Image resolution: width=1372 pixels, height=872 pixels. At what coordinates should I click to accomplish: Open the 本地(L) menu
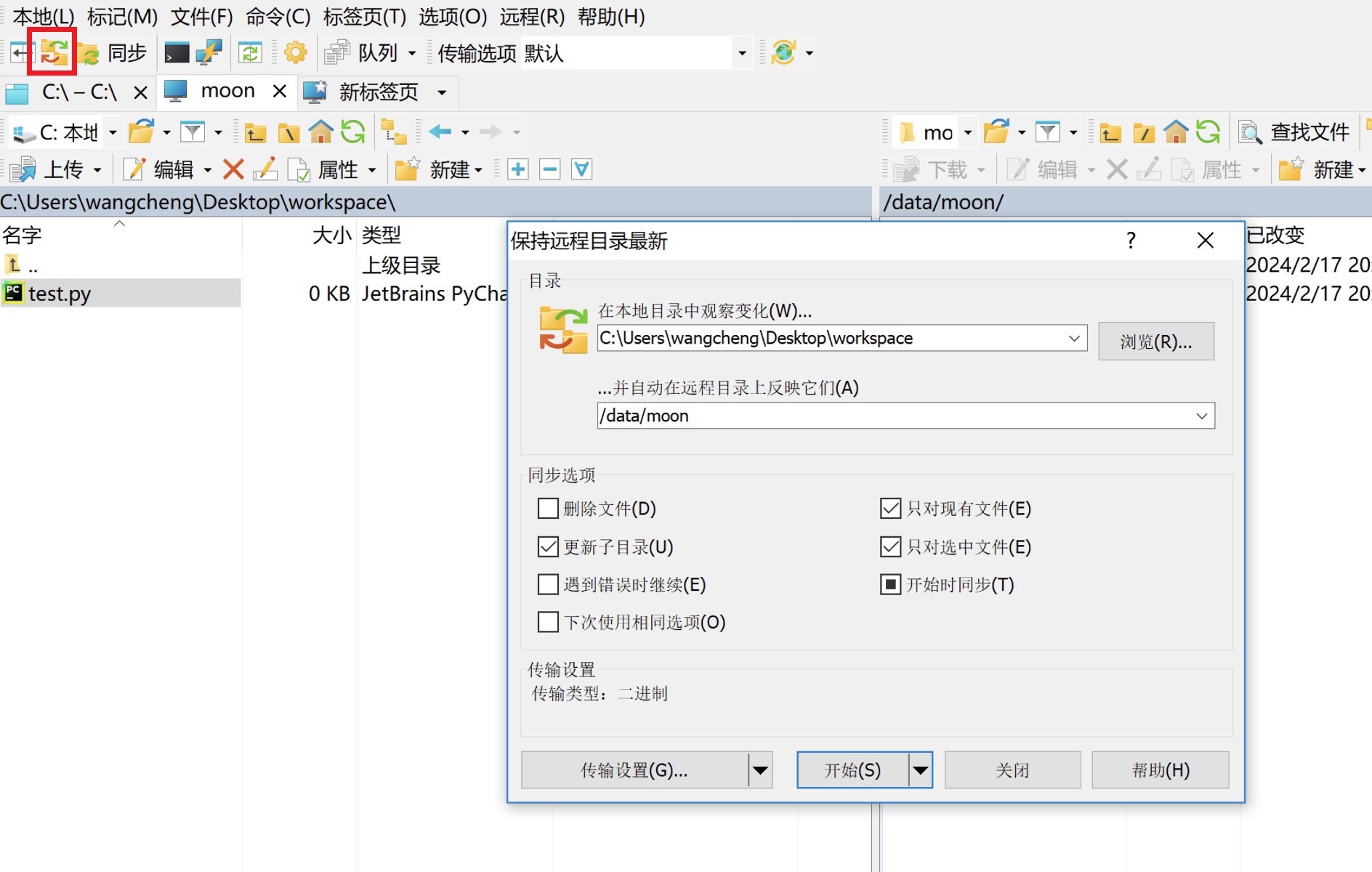click(44, 16)
